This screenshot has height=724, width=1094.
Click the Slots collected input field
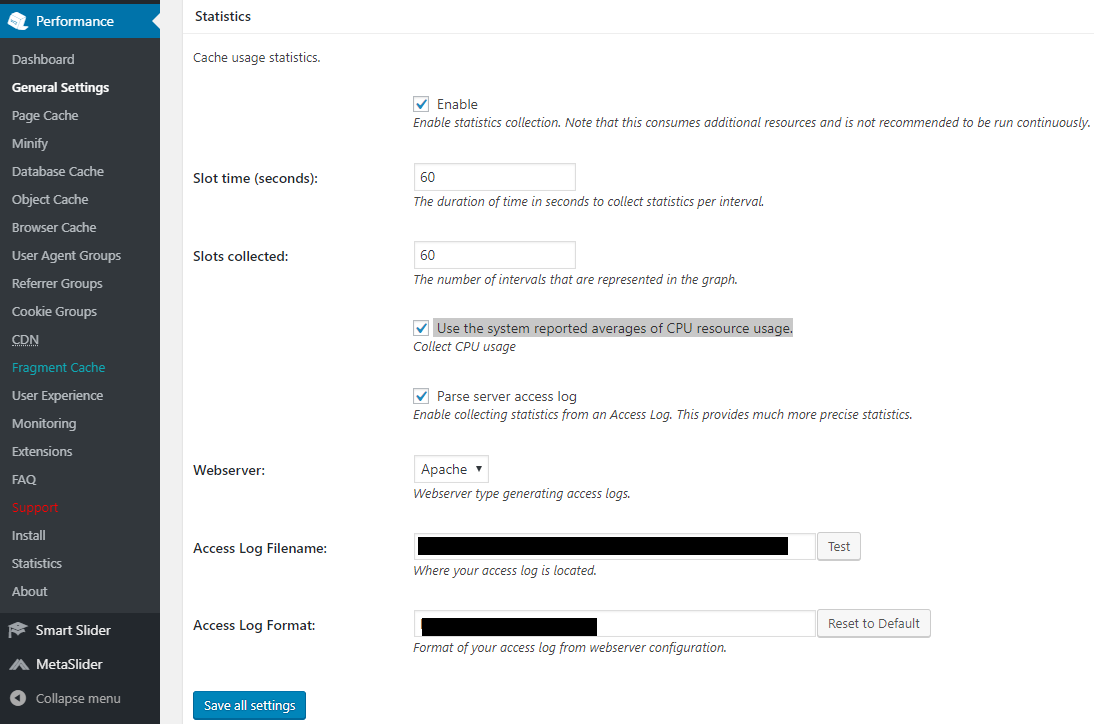pos(495,255)
